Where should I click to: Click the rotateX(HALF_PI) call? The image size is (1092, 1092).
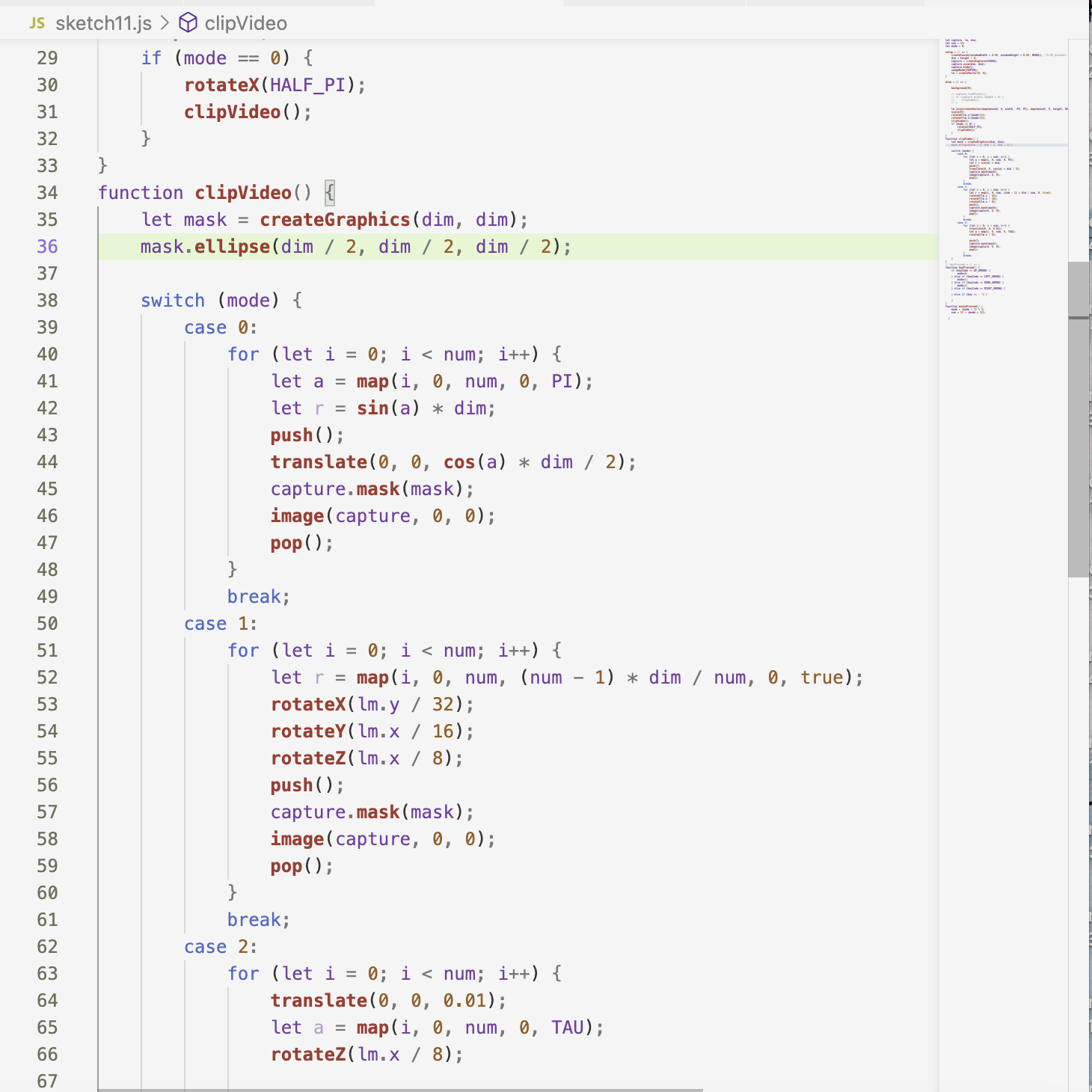273,85
